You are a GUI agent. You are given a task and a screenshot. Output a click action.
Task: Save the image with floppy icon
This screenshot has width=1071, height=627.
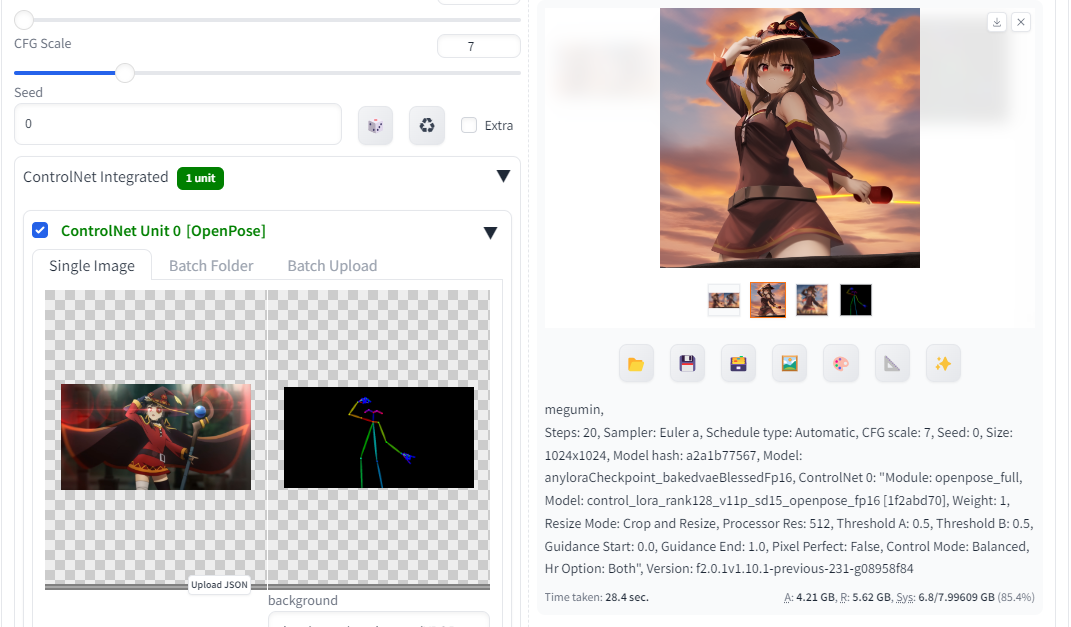(687, 363)
